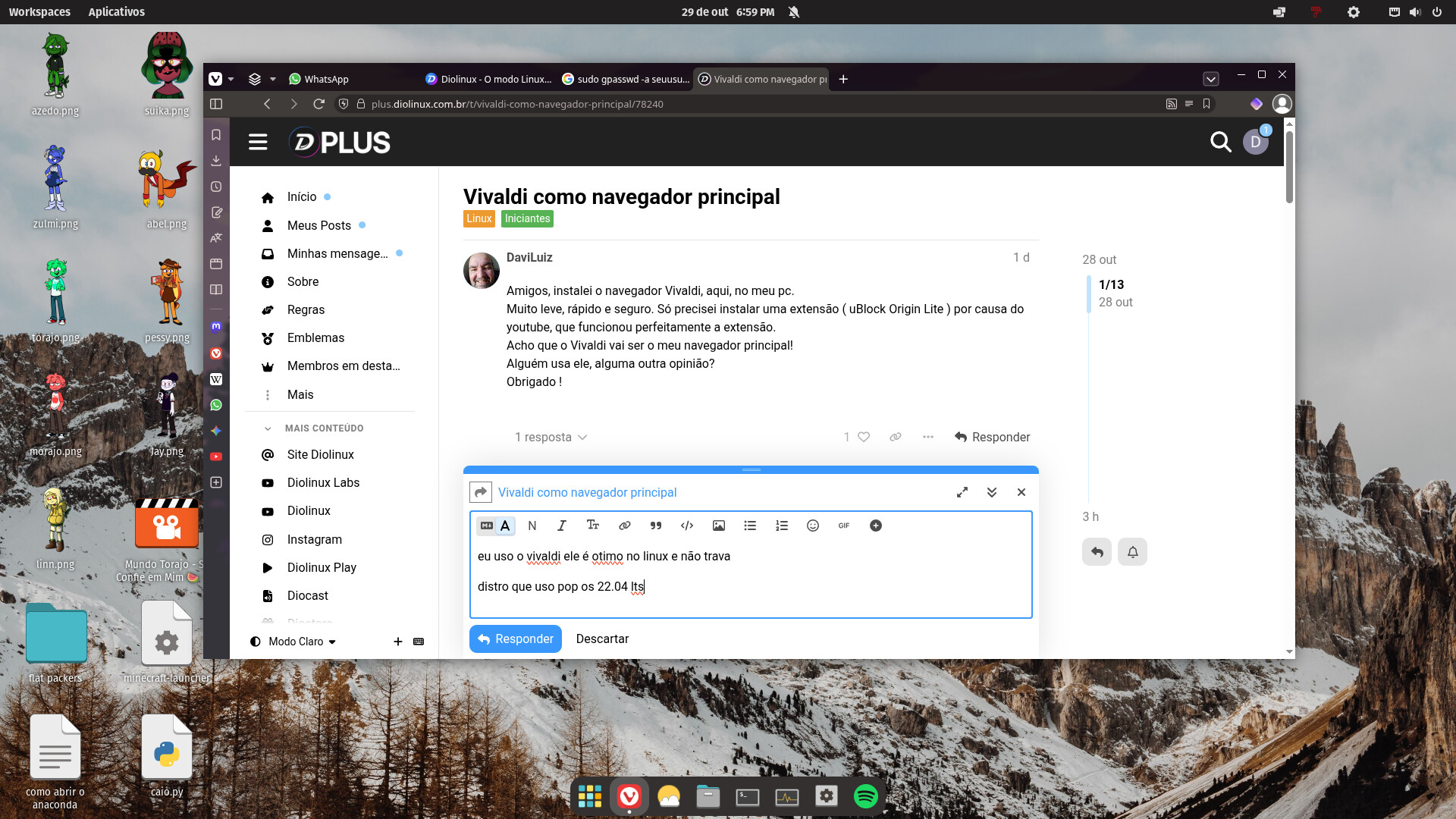Add a bulleted list in composer
1456x819 pixels.
[750, 526]
